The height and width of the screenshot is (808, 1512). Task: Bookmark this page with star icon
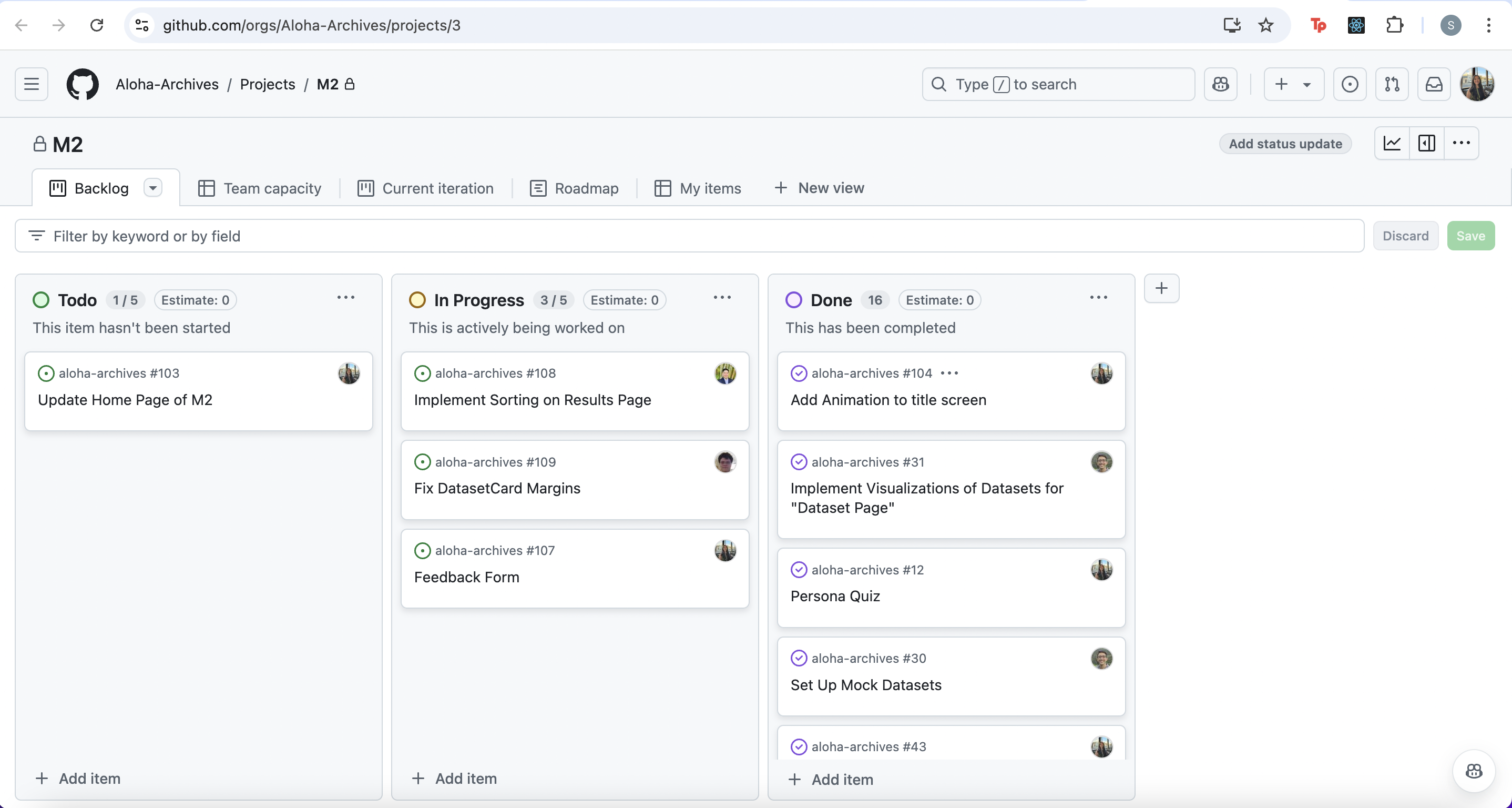click(x=1265, y=25)
